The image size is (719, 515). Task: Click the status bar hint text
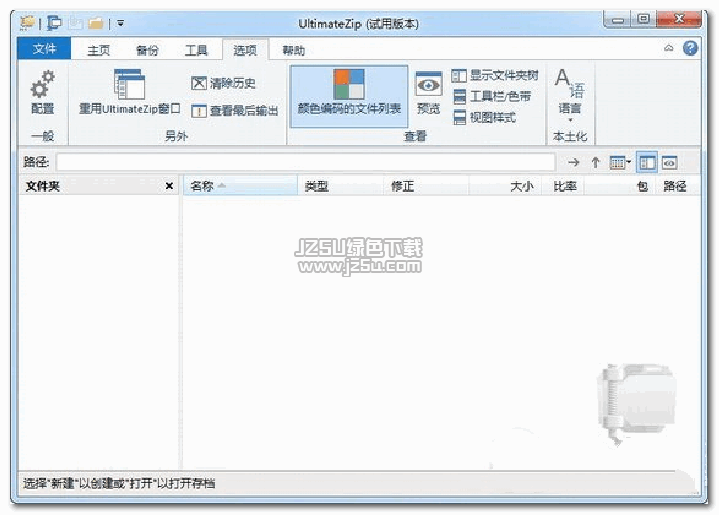(119, 483)
